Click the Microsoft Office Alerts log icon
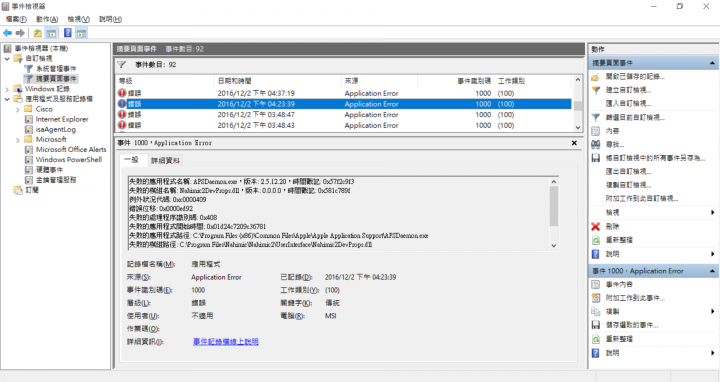This screenshot has height=382, width=720. point(28,150)
